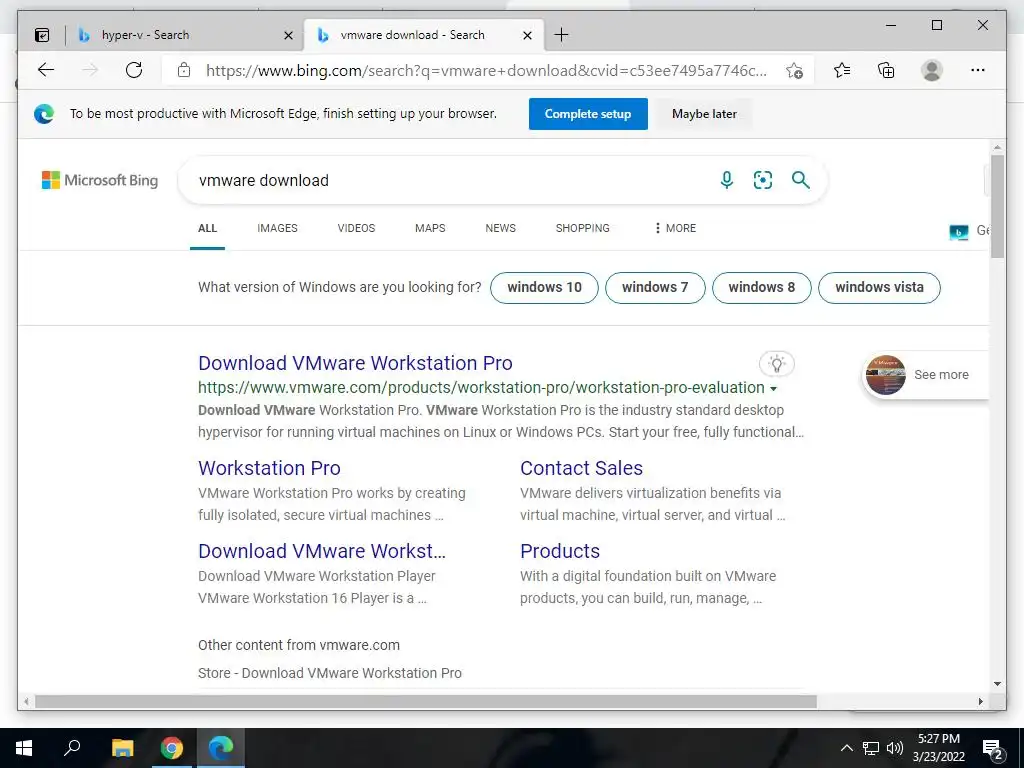Choose the windows 7 suggestion chip
Viewport: 1024px width, 768px height.
[655, 287]
